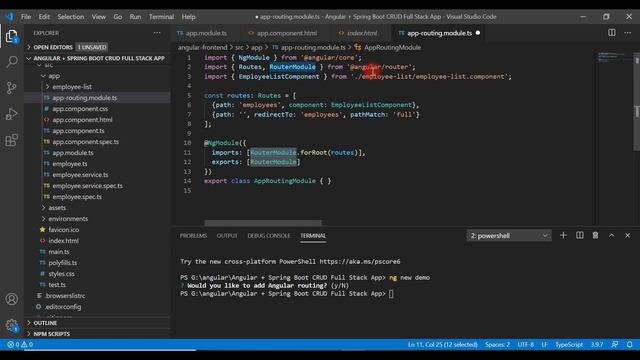
Task: Open the View menu
Action: pyautogui.click(x=98, y=17)
